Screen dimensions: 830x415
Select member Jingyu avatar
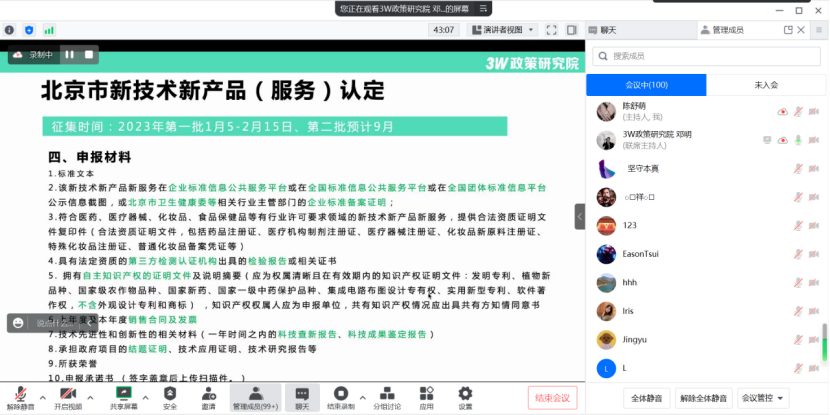606,340
